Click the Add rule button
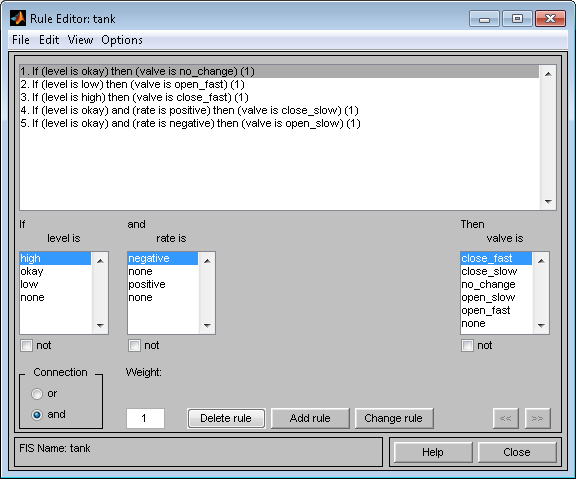 click(310, 418)
